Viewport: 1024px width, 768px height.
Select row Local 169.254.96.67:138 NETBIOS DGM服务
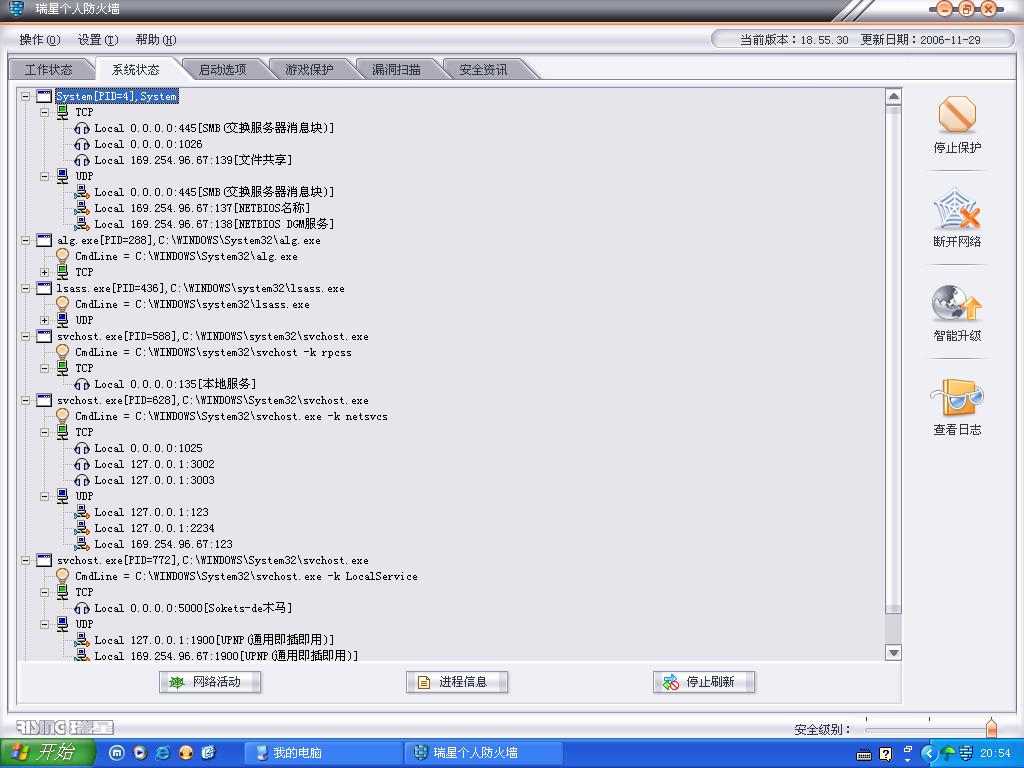pos(214,224)
